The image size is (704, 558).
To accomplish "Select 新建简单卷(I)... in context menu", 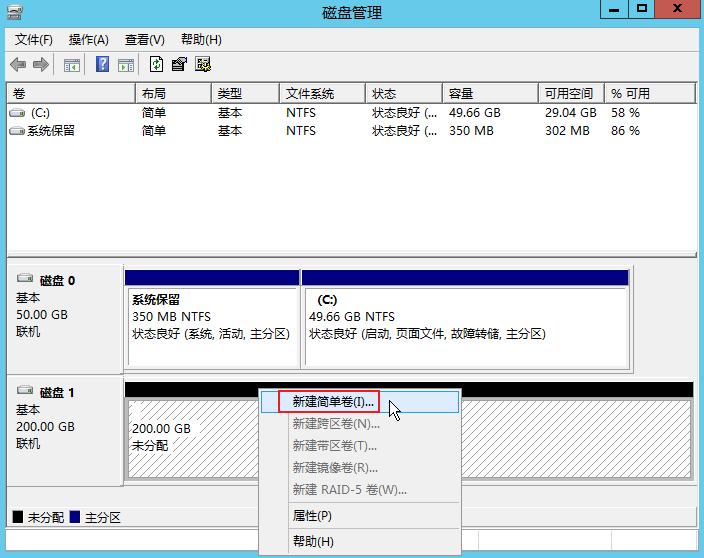I will pyautogui.click(x=333, y=402).
